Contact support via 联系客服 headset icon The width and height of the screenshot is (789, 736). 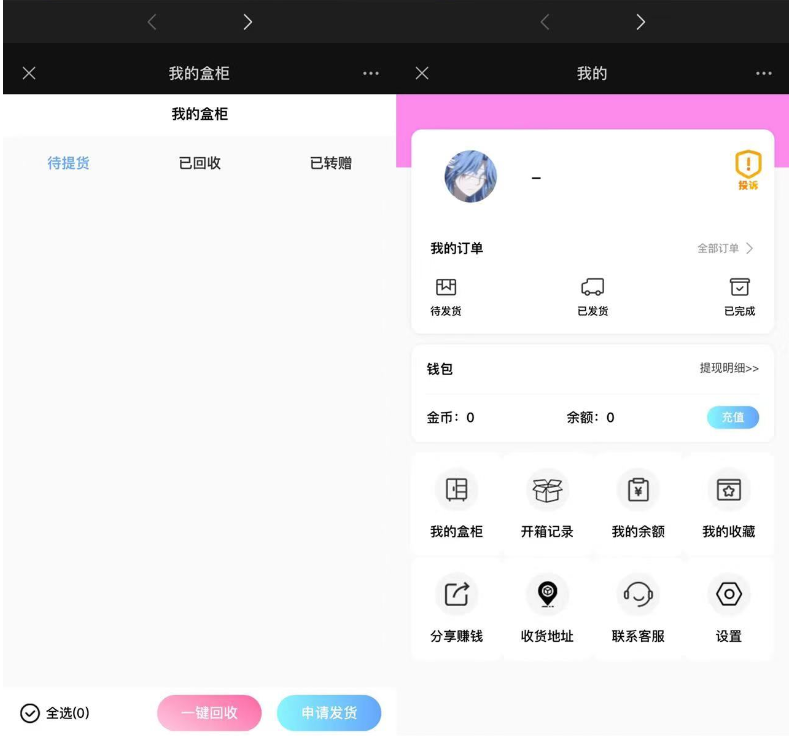click(638, 594)
